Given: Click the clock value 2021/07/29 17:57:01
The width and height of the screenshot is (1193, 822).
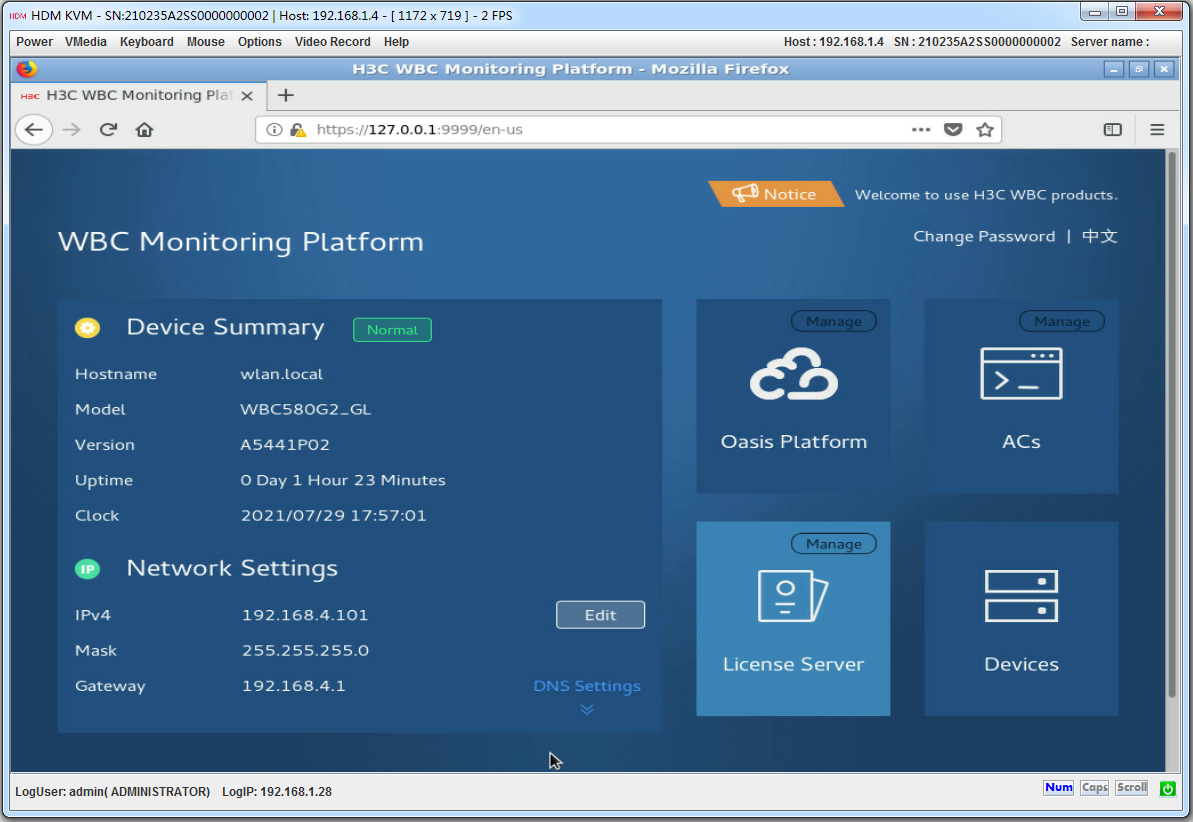Looking at the screenshot, I should click(x=333, y=515).
